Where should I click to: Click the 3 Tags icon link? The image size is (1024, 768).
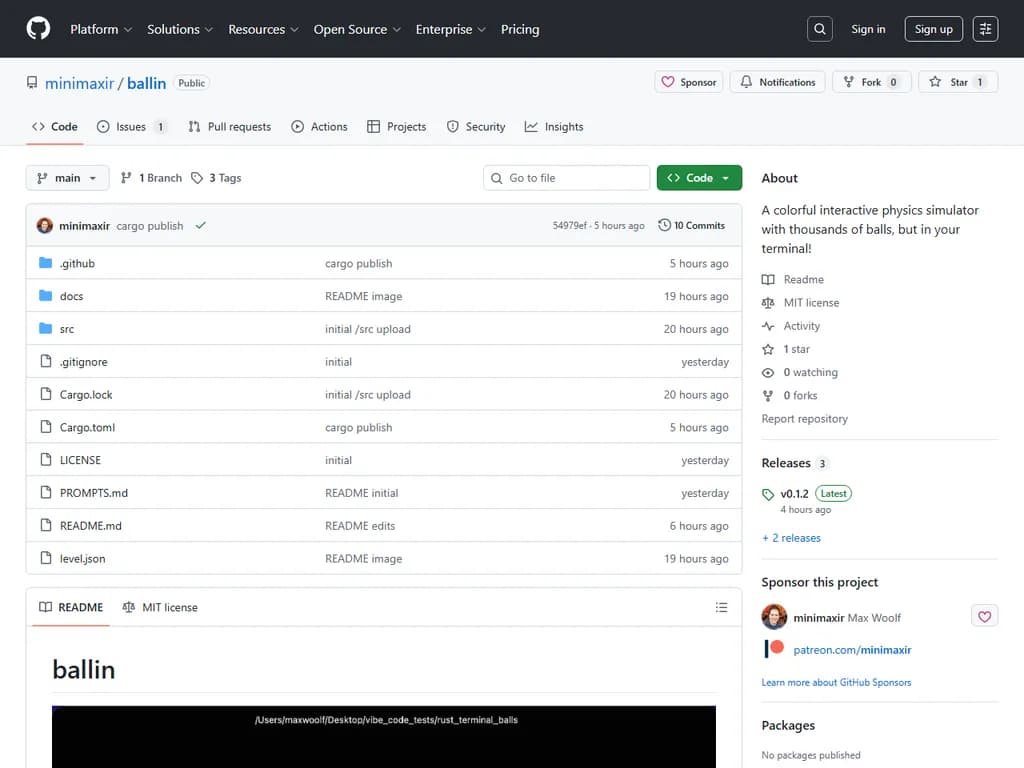[x=216, y=178]
